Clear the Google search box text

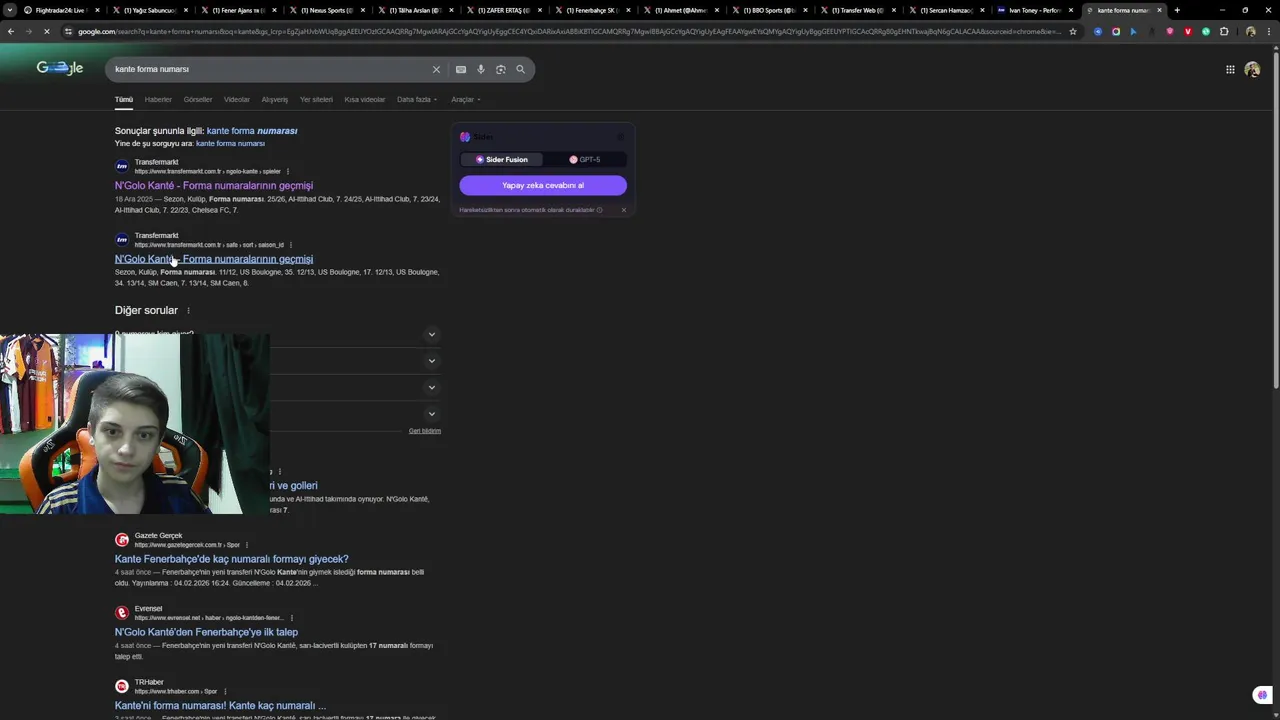pyautogui.click(x=436, y=69)
